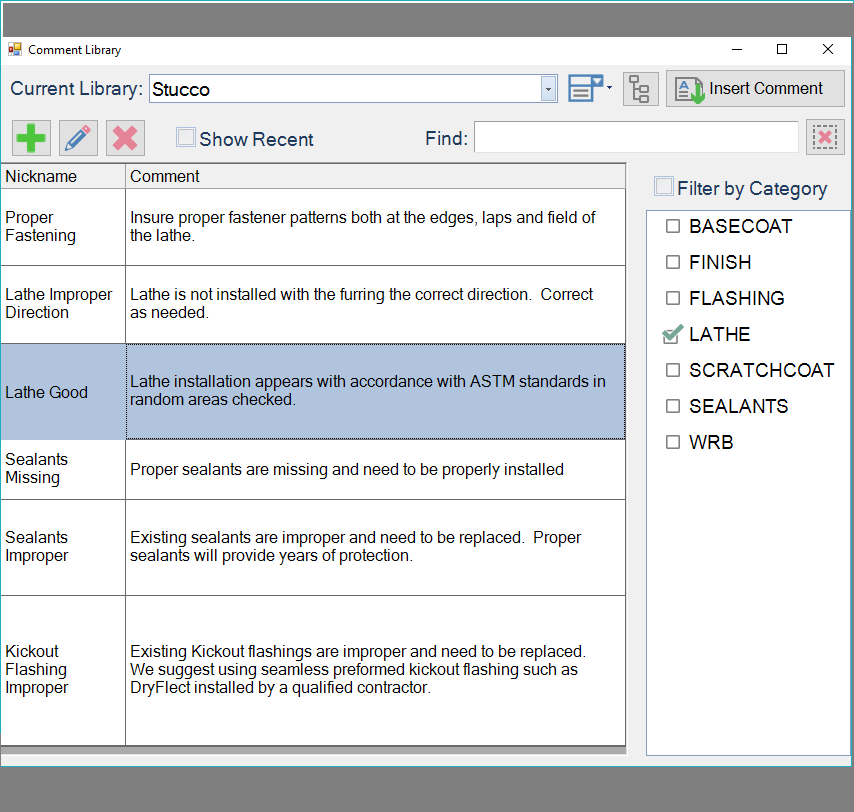The image size is (854, 812).
Task: Click the comment 'Existing sealants are improper'
Action: (375, 547)
